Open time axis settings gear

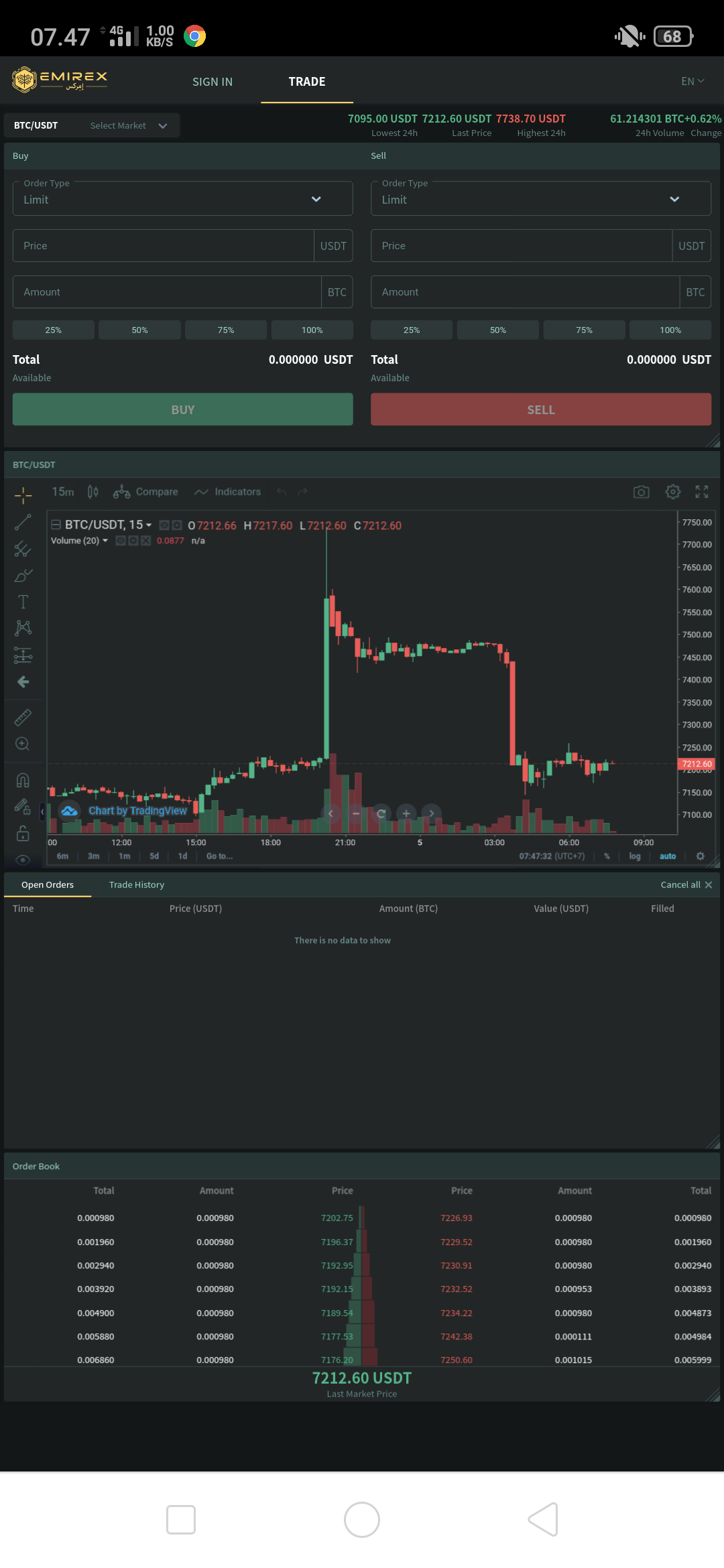pos(701,856)
